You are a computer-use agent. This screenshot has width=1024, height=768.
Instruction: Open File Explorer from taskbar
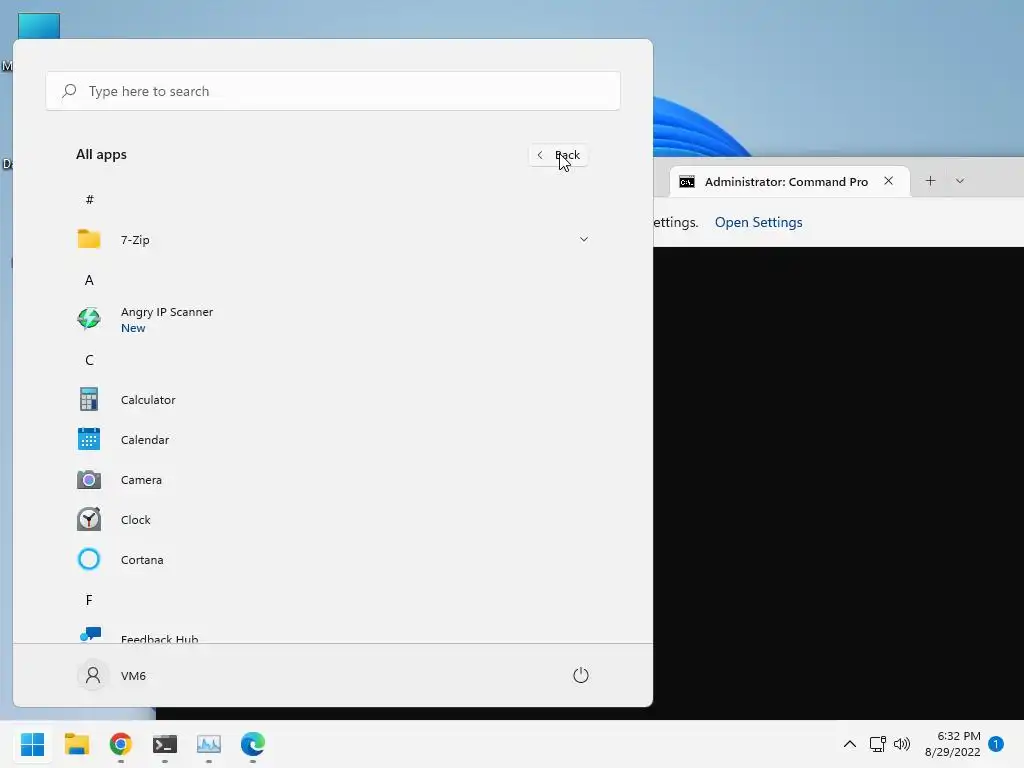(x=76, y=744)
